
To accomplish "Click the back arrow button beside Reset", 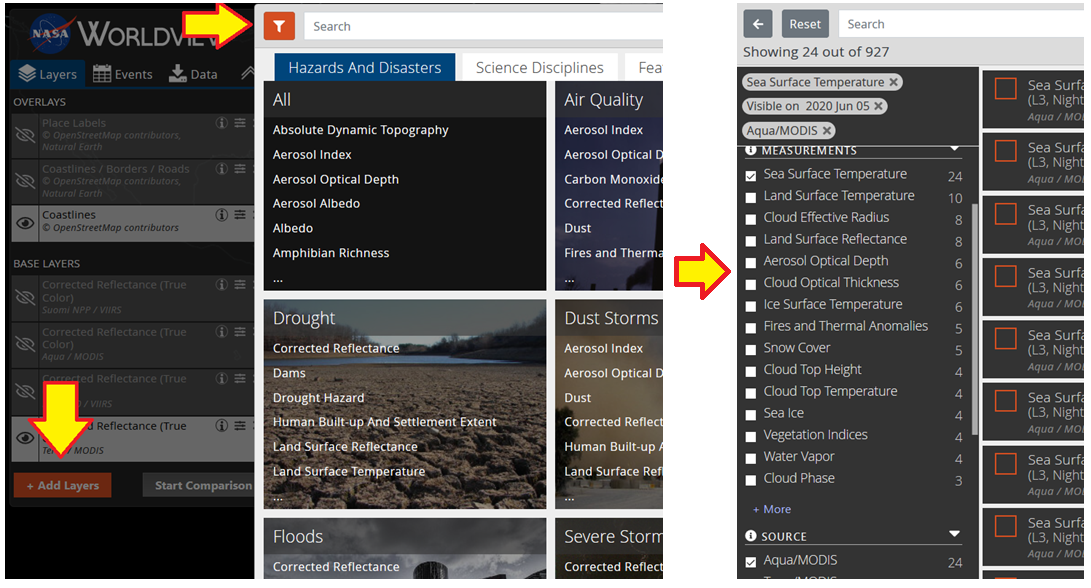I will (758, 24).
